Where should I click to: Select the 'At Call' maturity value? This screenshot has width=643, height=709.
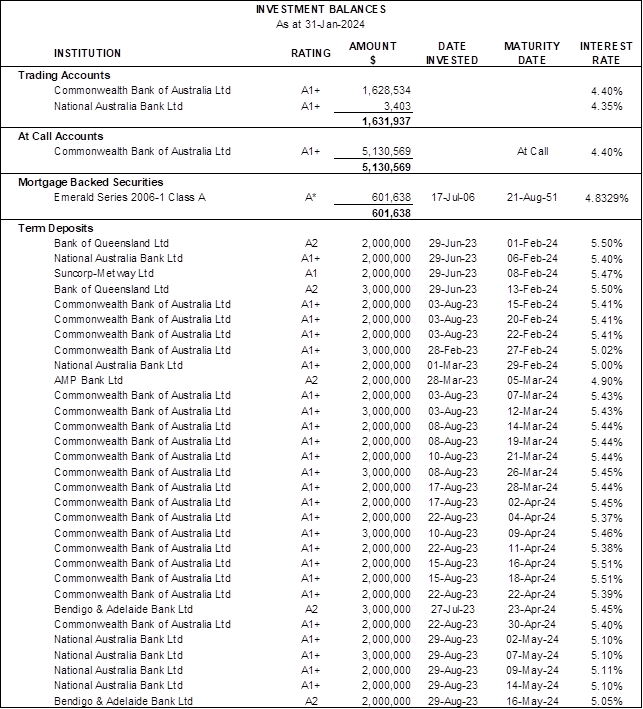[532, 151]
